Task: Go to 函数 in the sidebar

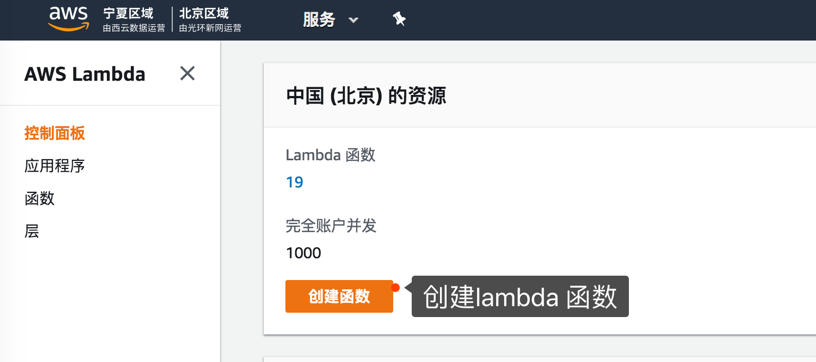Action: [x=40, y=198]
